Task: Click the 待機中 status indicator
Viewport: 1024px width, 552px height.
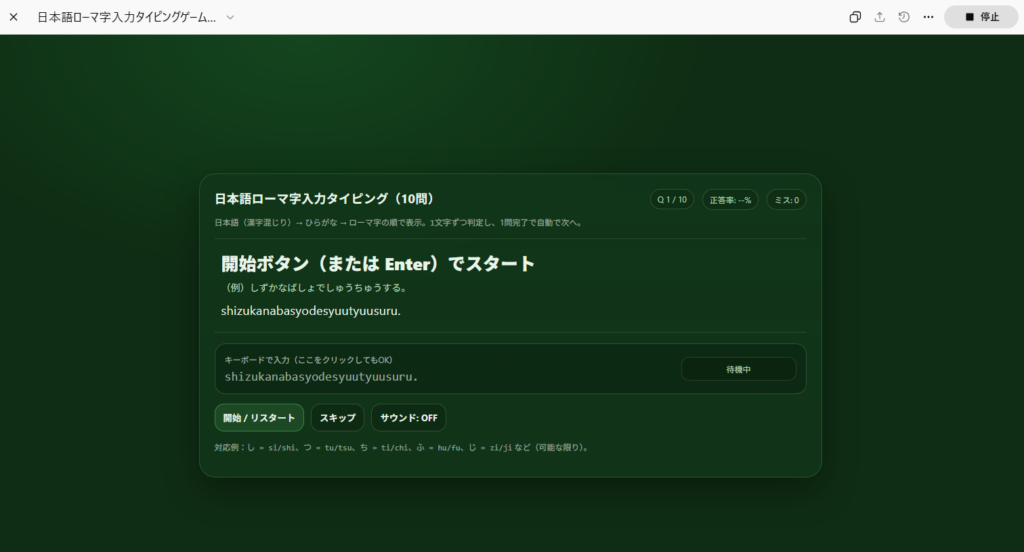Action: tap(738, 369)
